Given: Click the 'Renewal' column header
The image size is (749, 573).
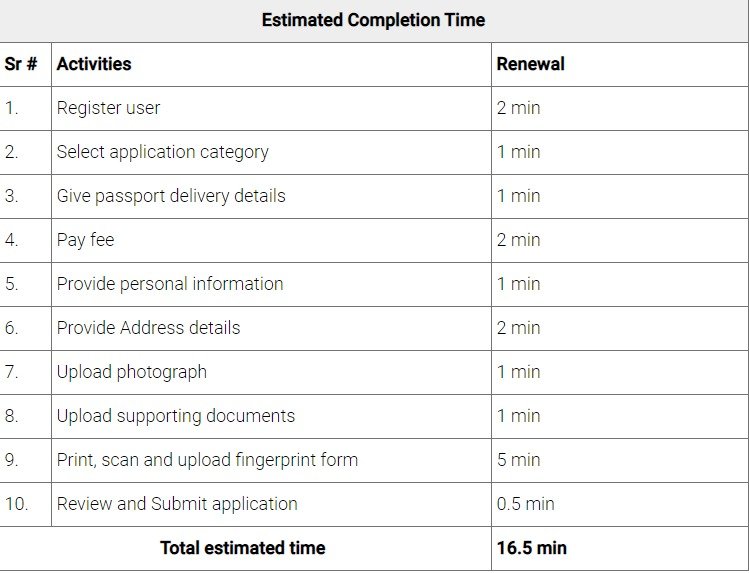Looking at the screenshot, I should (531, 64).
